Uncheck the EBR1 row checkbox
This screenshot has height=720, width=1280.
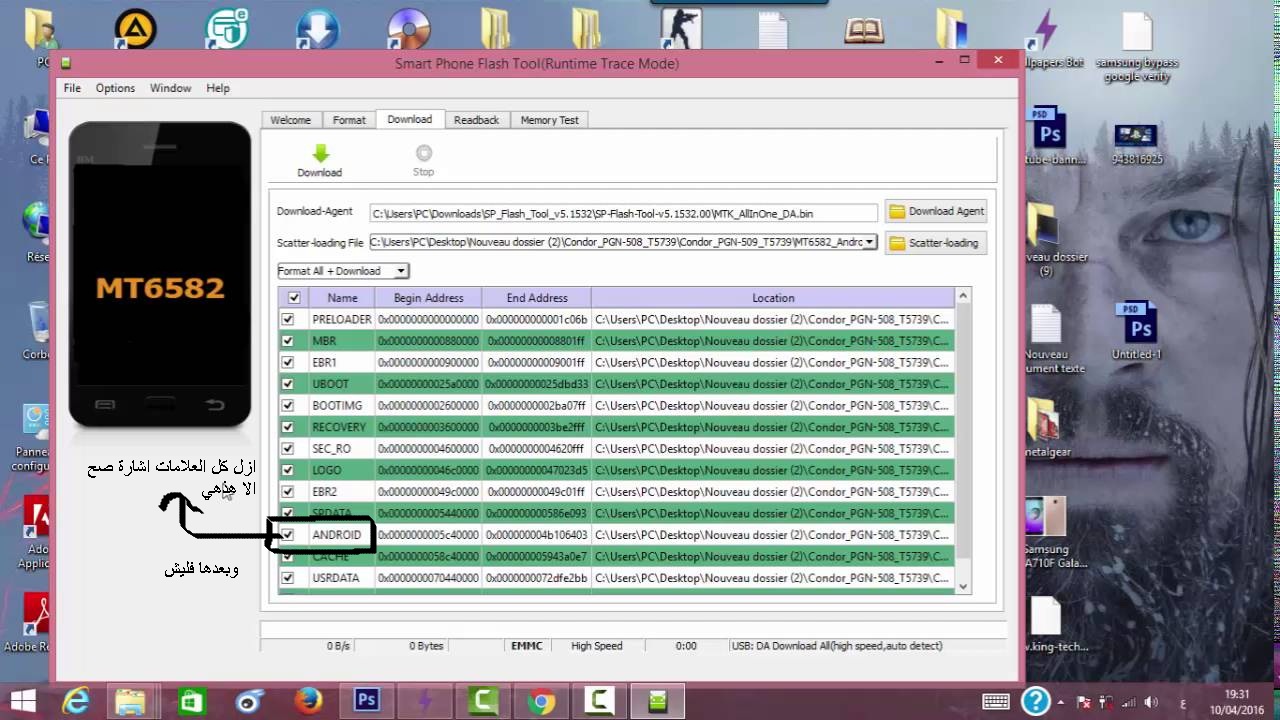tap(288, 362)
